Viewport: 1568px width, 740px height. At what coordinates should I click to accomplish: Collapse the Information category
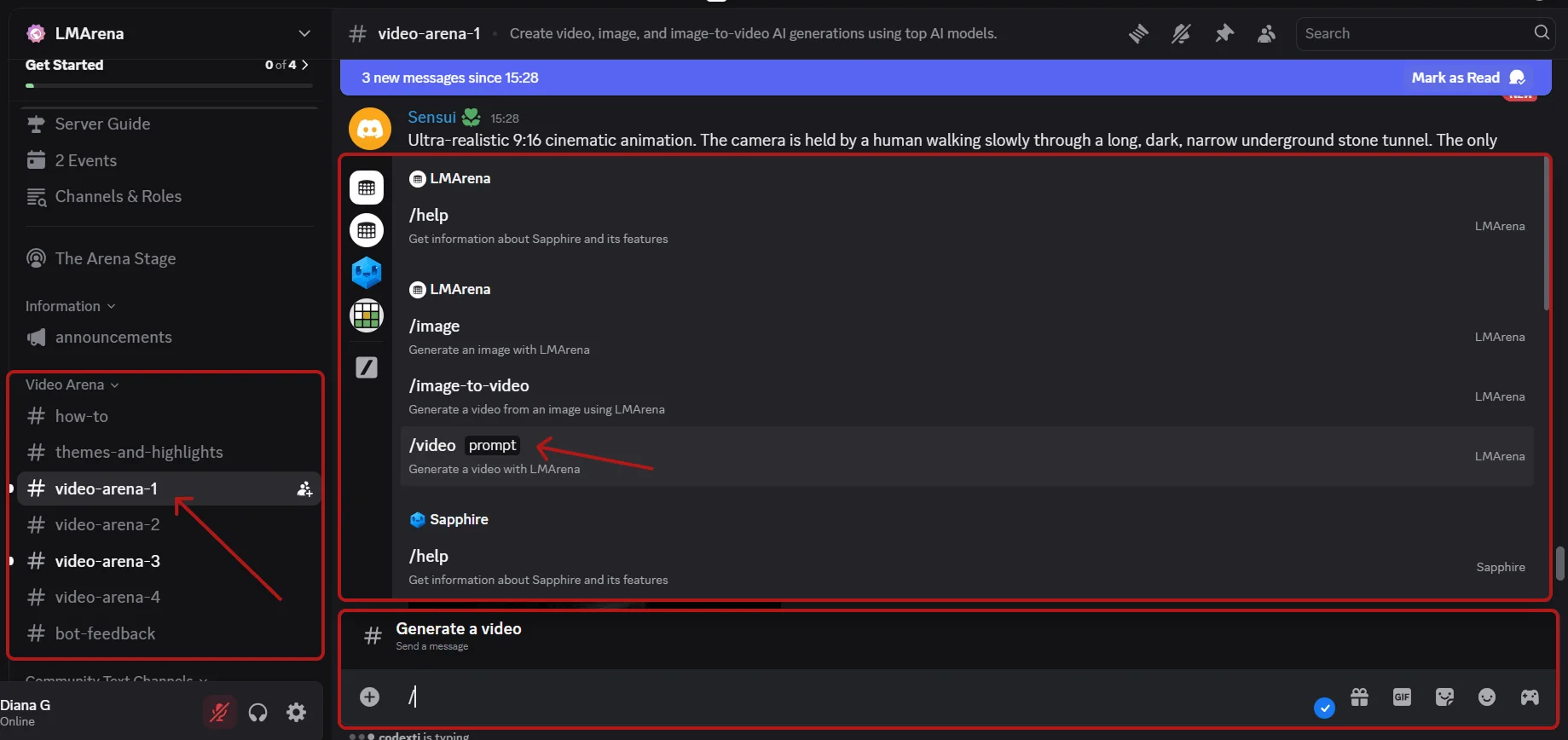[71, 306]
